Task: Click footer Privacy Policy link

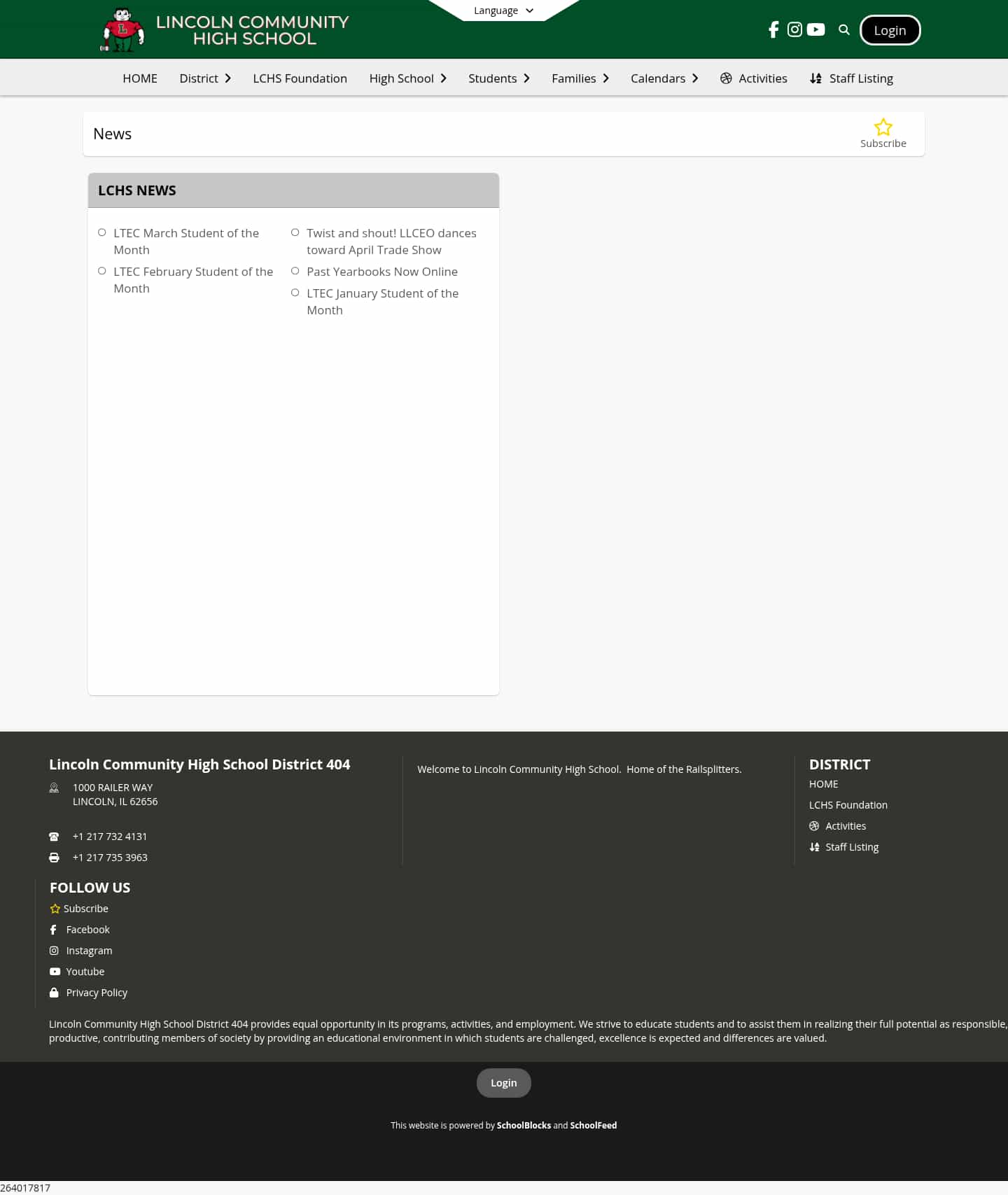Action: pyautogui.click(x=97, y=993)
